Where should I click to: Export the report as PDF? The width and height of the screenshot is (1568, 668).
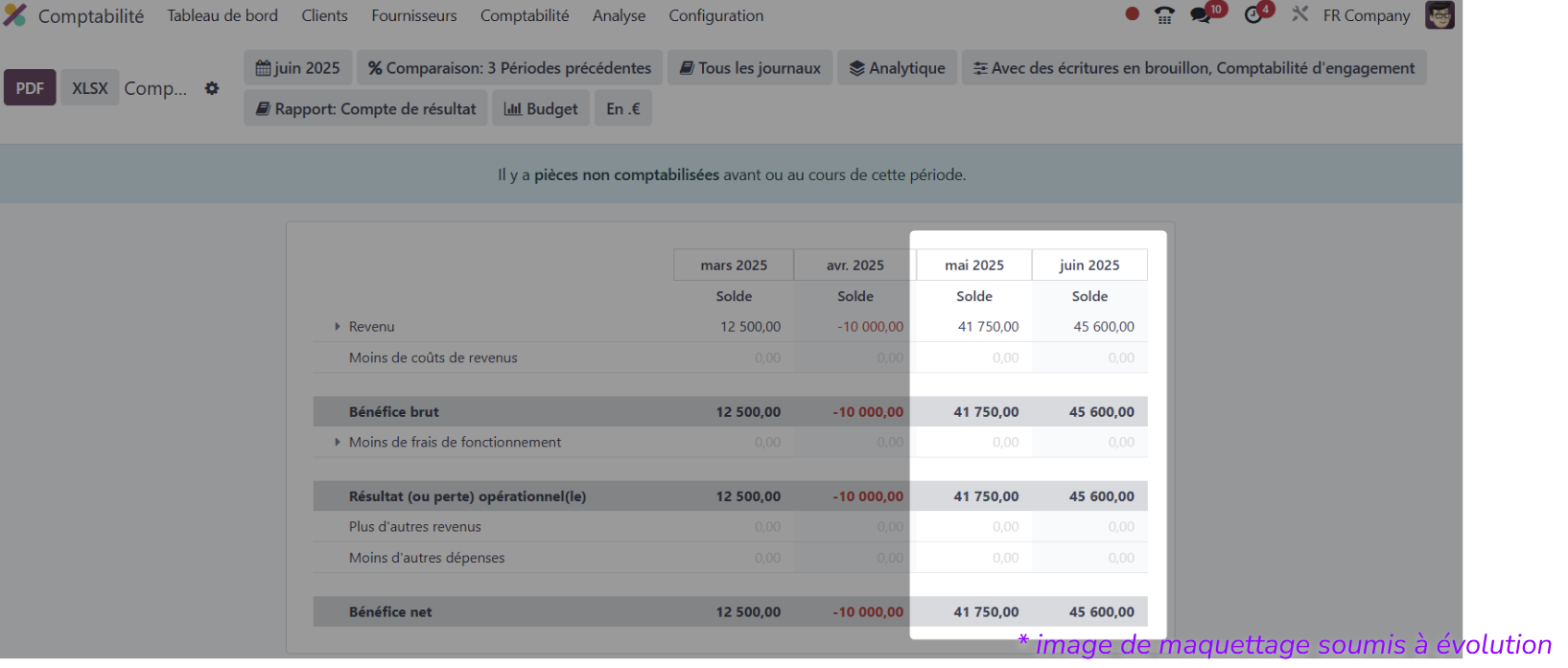tap(30, 88)
